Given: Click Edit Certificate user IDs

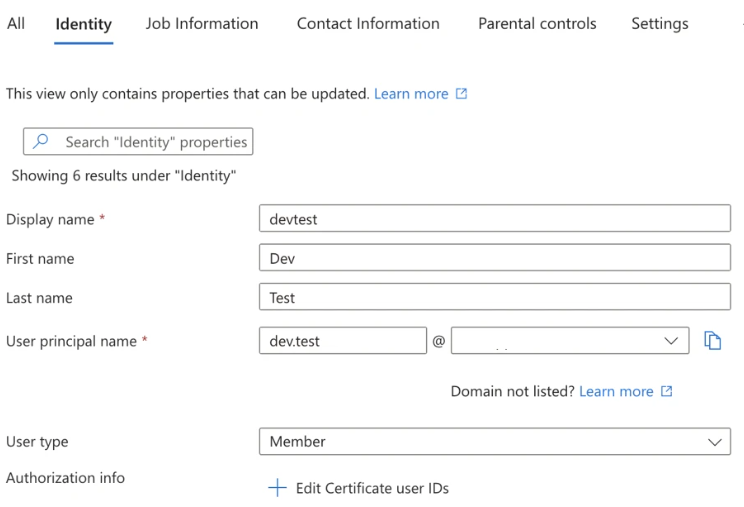Looking at the screenshot, I should click(372, 488).
